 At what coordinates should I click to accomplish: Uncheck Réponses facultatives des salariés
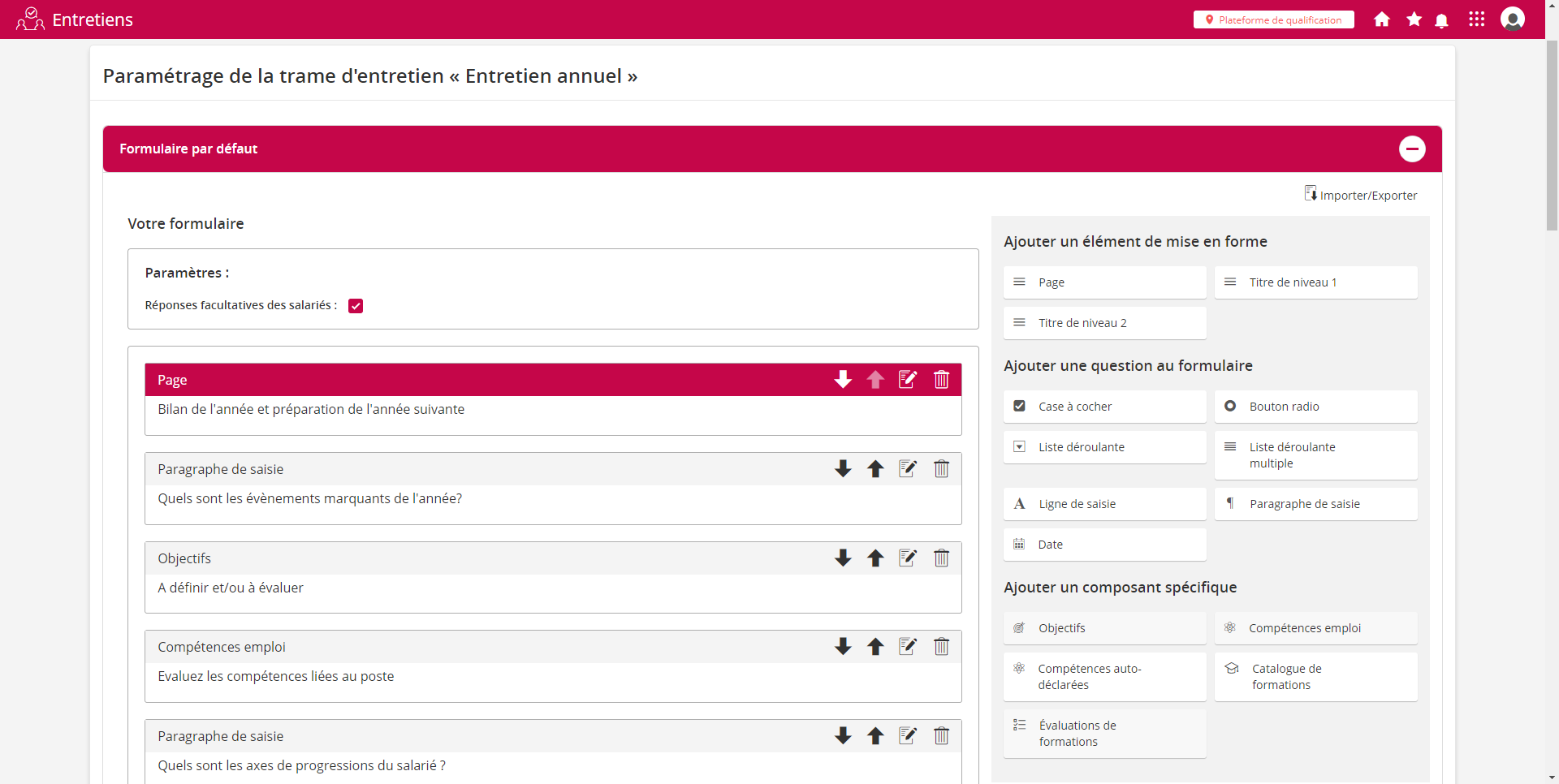[x=356, y=306]
